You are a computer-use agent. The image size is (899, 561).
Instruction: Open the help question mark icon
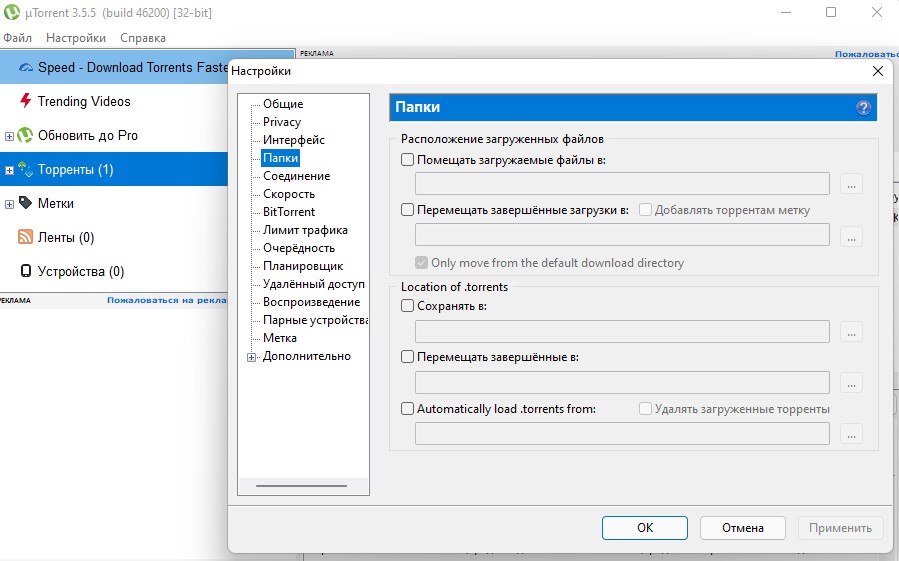point(863,107)
